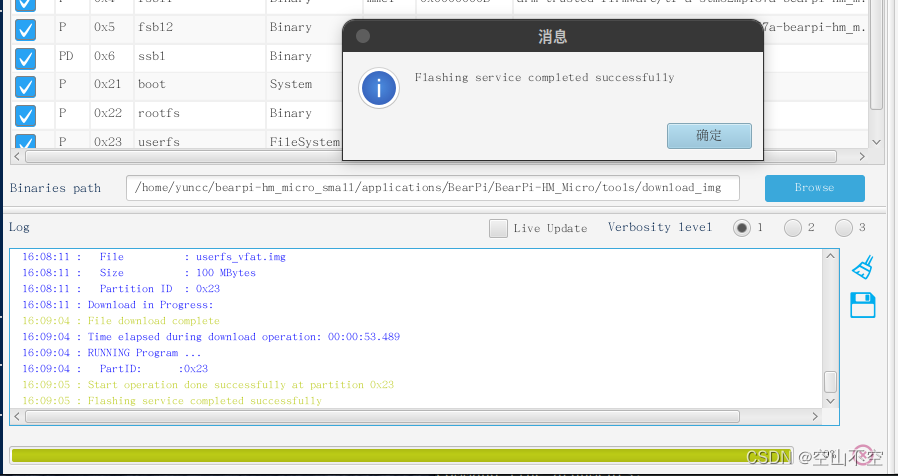
Task: Uncheck the userfs partition checkbox
Action: click(x=25, y=141)
